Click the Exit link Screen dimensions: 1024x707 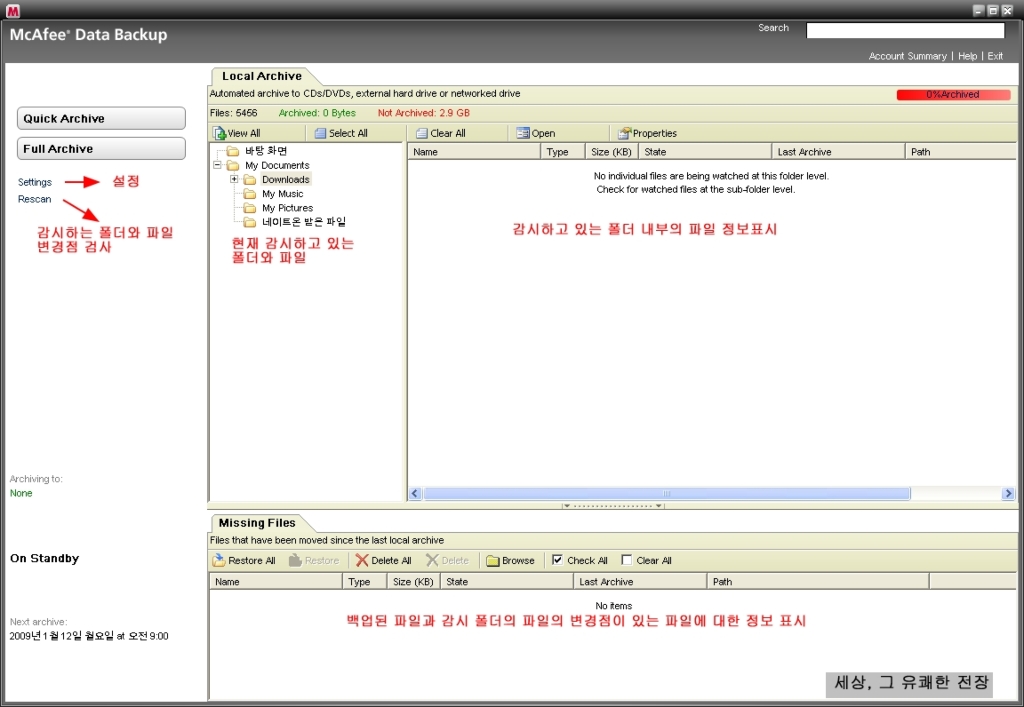tap(995, 56)
